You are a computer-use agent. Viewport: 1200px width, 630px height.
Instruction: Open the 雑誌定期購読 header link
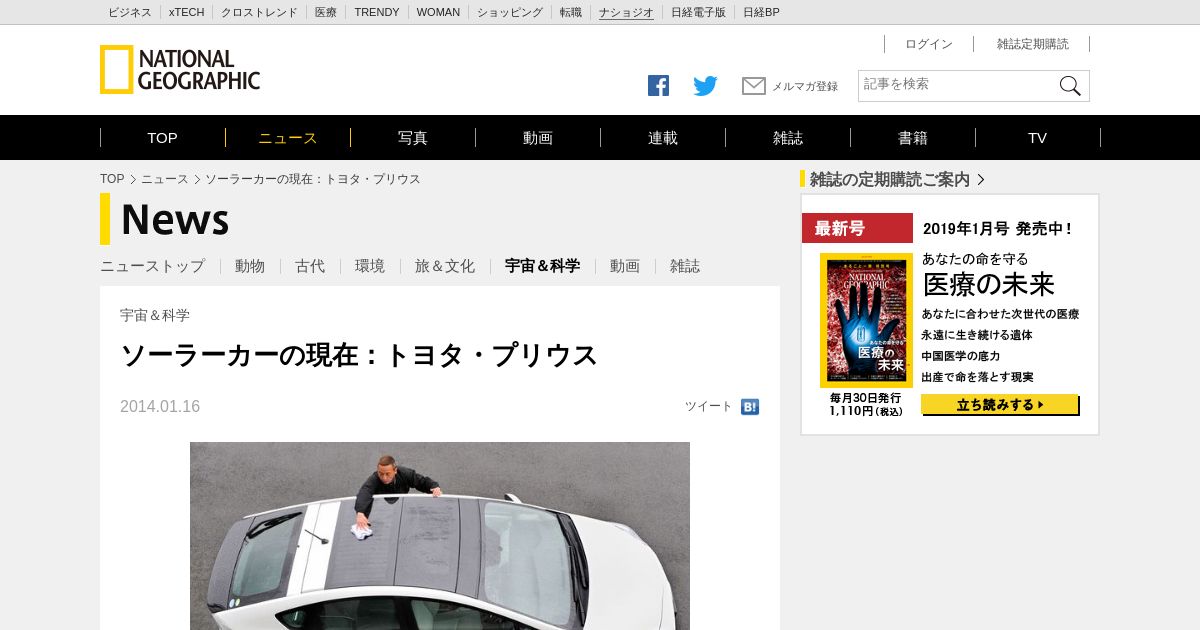(1033, 44)
